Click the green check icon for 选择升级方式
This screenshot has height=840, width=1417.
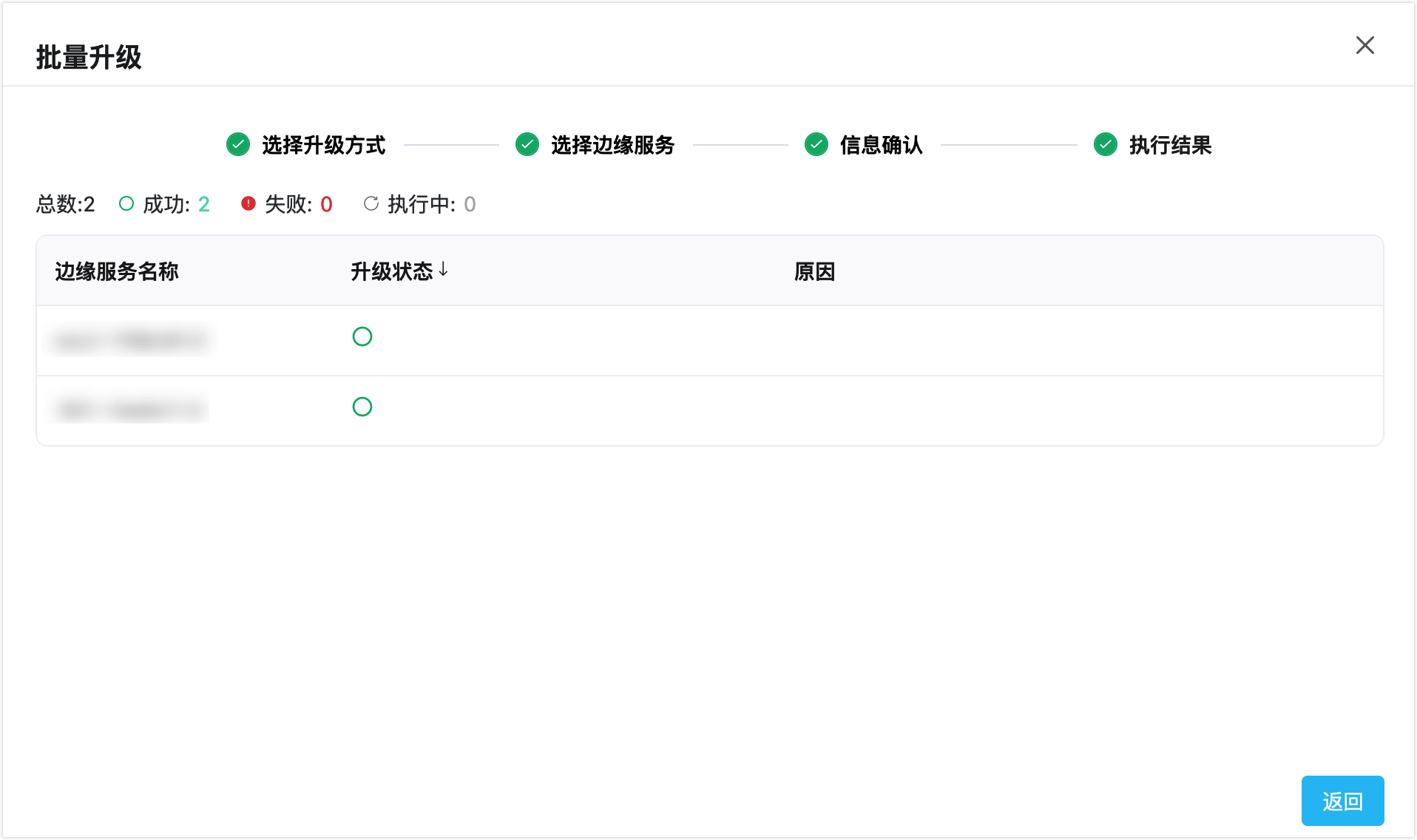coord(238,144)
